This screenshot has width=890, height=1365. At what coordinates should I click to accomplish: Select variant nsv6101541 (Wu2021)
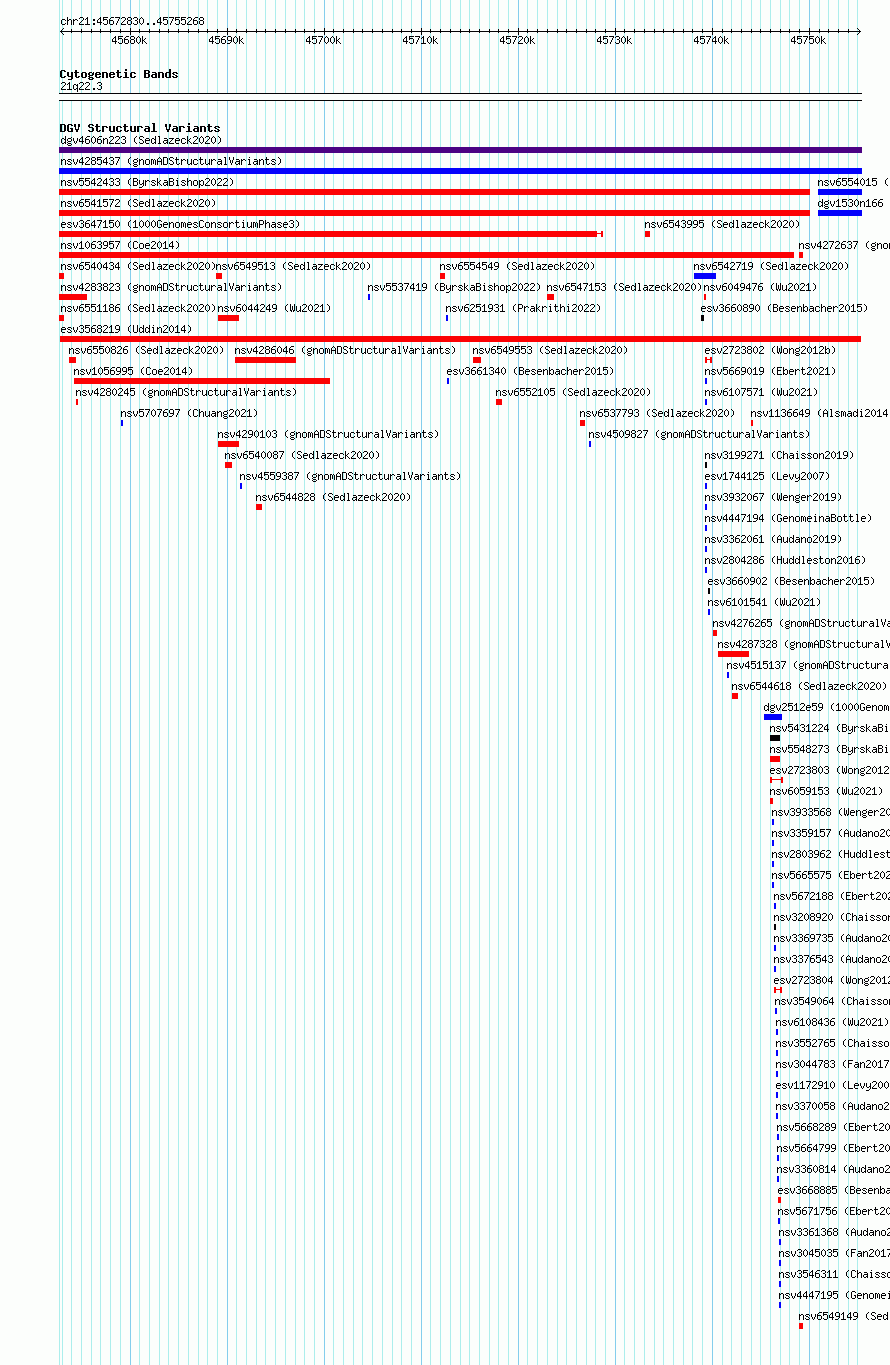tap(764, 603)
